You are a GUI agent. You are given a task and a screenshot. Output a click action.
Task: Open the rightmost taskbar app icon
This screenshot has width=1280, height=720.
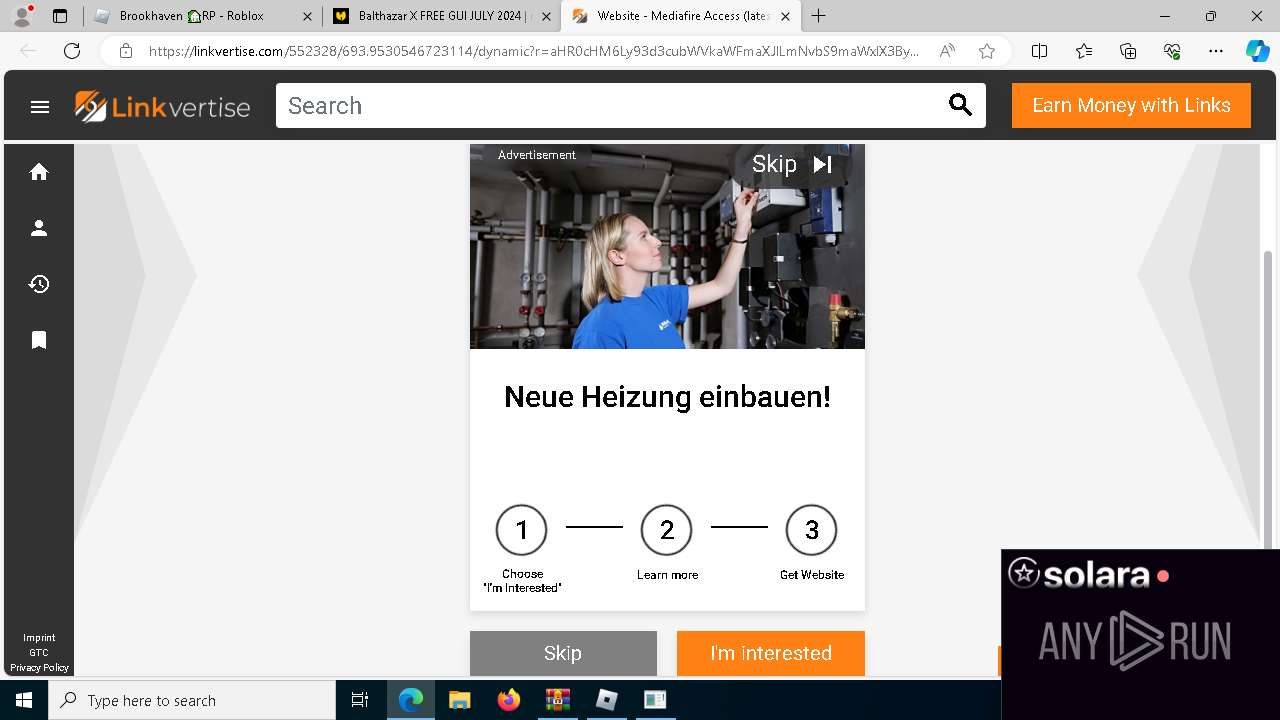(655, 700)
